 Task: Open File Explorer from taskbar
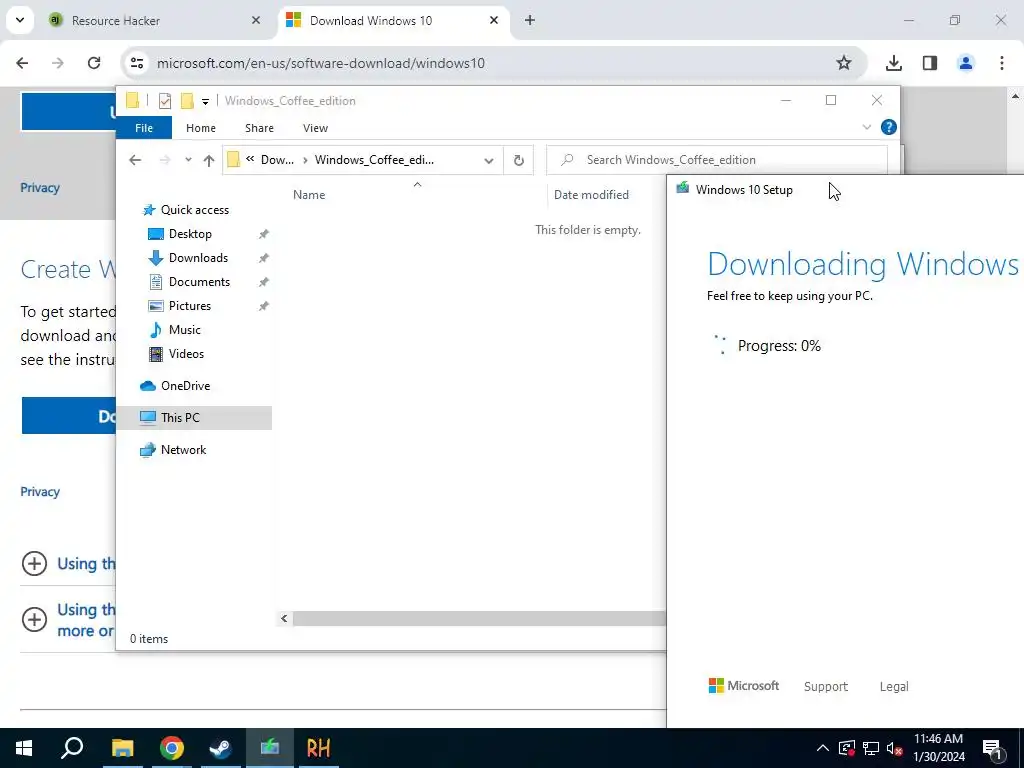122,748
